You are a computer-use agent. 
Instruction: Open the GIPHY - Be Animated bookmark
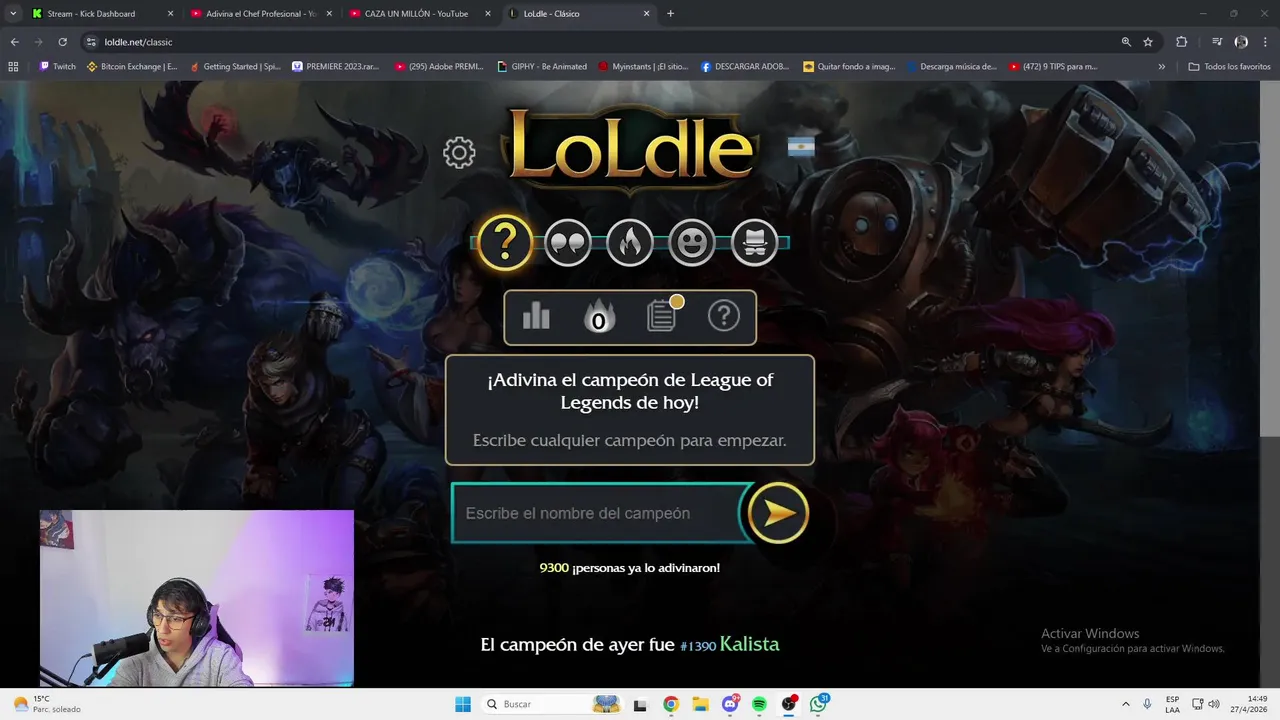(x=542, y=67)
